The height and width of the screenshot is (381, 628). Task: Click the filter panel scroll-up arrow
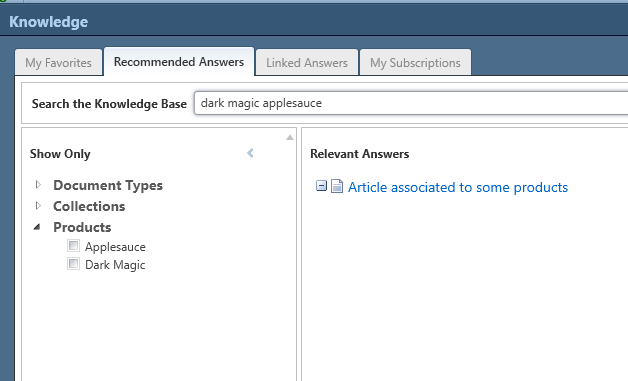coord(290,137)
